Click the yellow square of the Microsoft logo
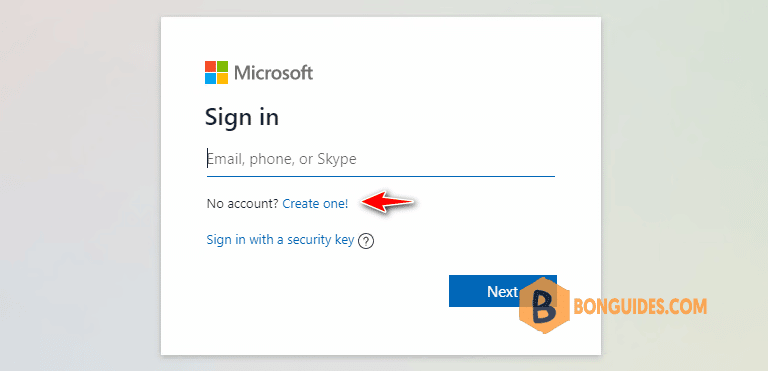The image size is (768, 371). tap(222, 78)
